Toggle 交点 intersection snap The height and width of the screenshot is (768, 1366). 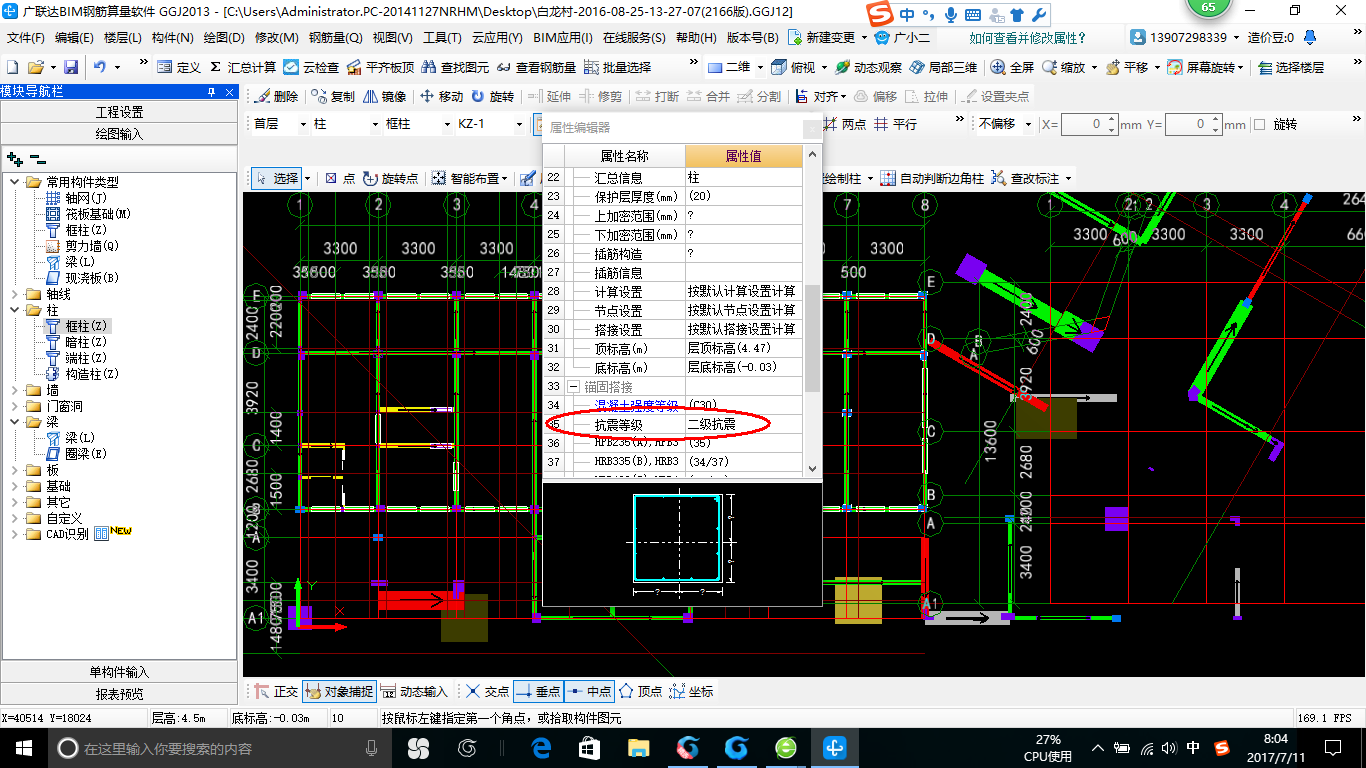point(488,691)
